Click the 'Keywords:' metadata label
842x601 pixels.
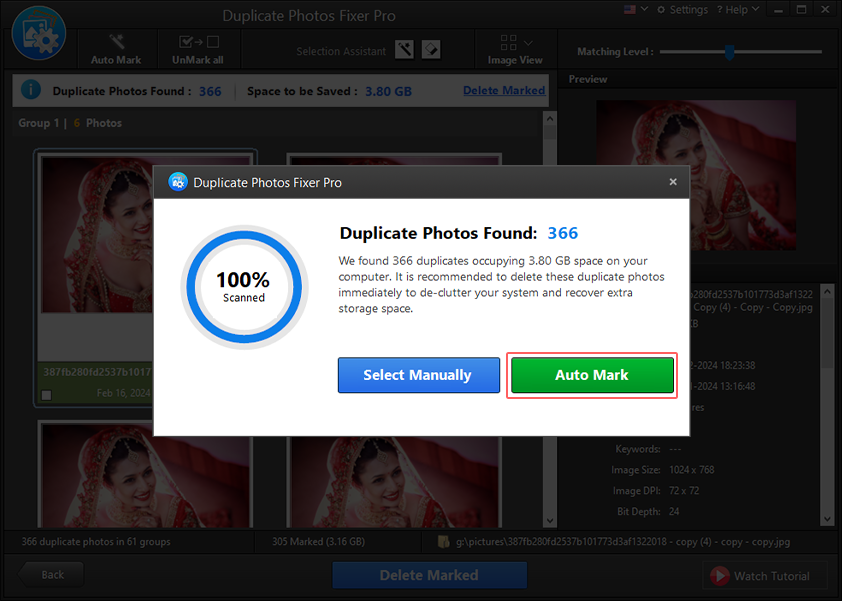(x=638, y=449)
